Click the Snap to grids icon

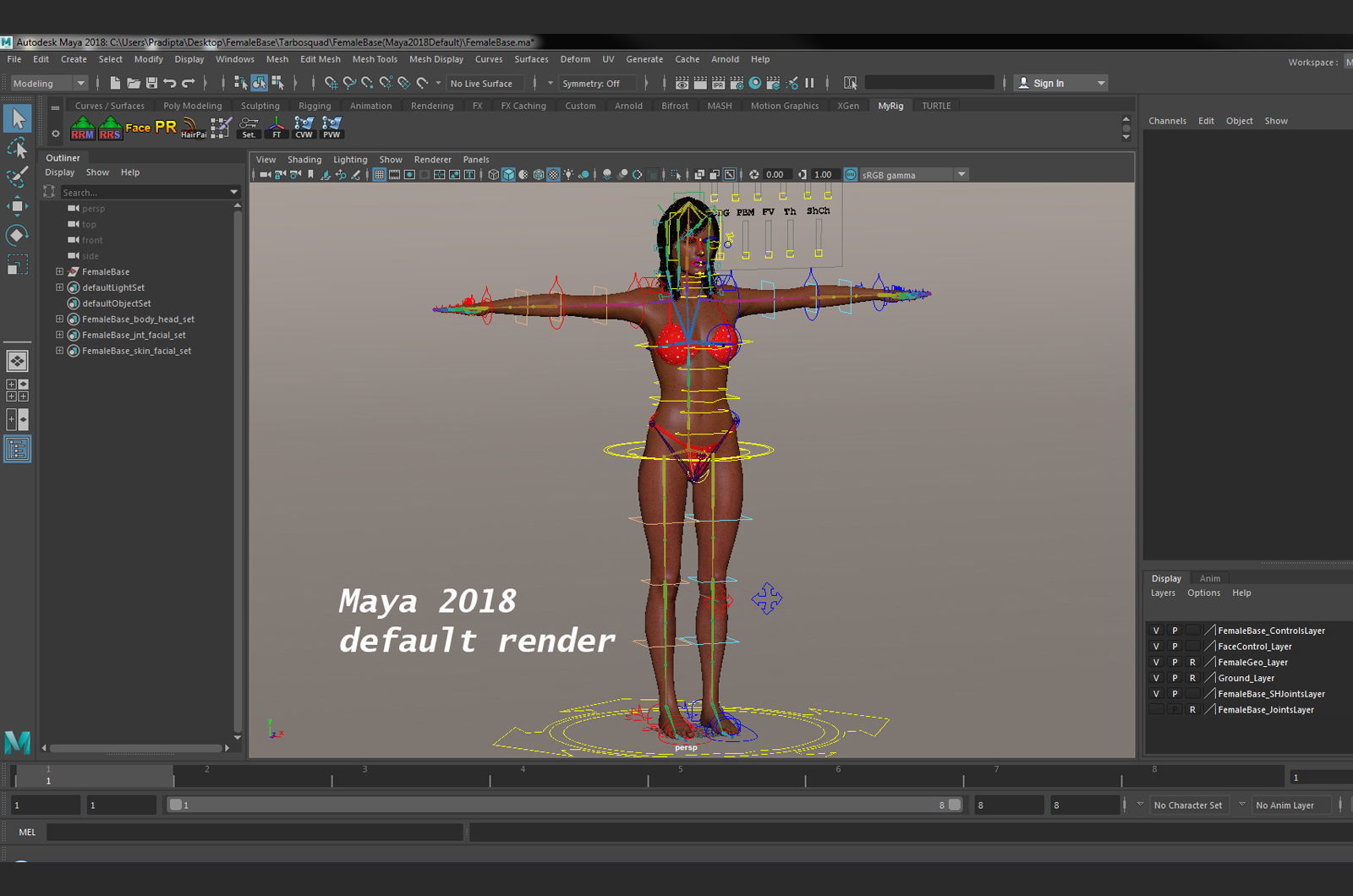331,83
